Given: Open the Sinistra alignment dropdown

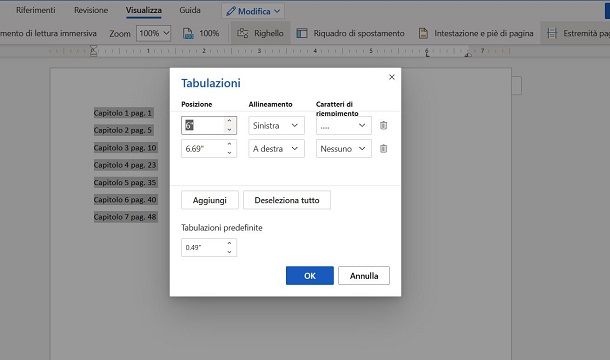Looking at the screenshot, I should tap(276, 126).
